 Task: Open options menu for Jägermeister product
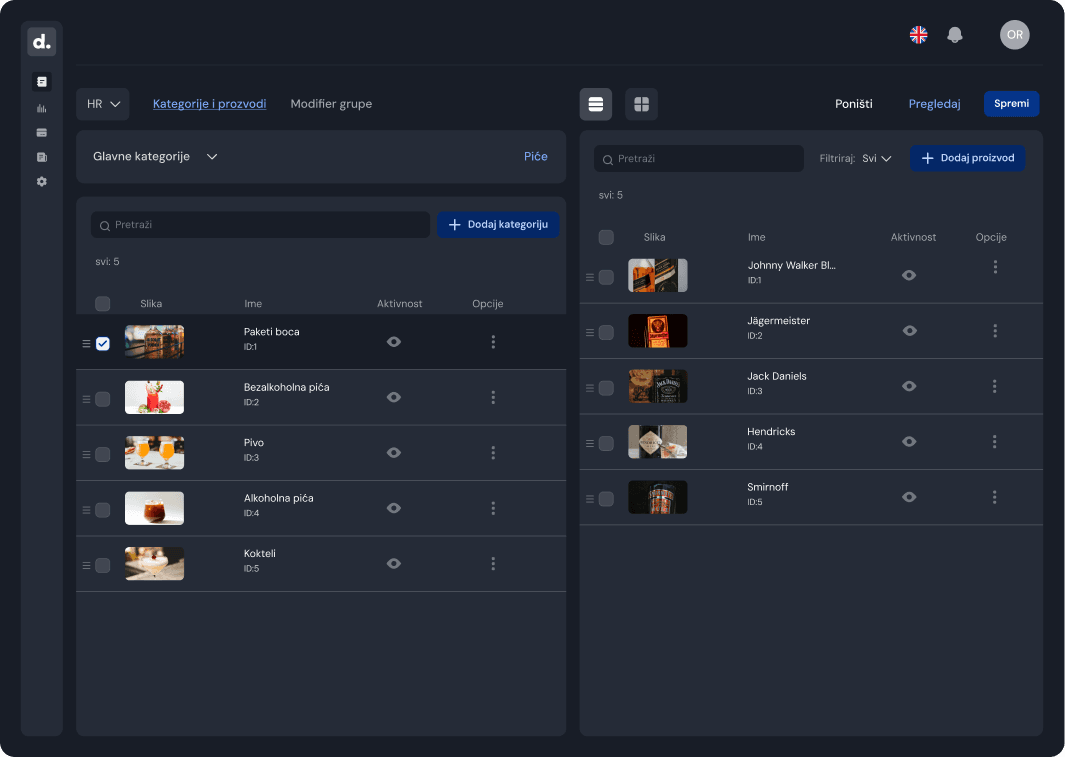pos(995,331)
